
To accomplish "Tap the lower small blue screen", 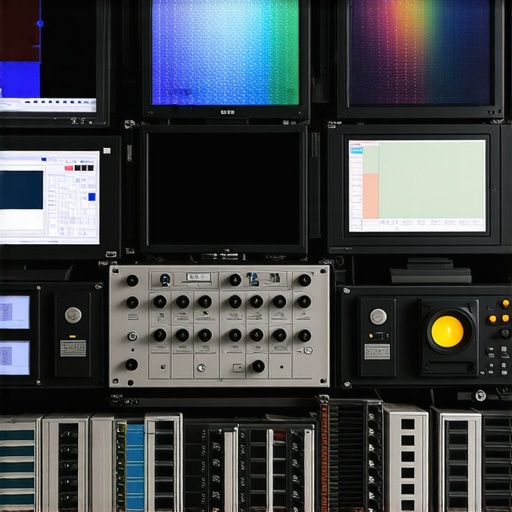I will (14, 358).
